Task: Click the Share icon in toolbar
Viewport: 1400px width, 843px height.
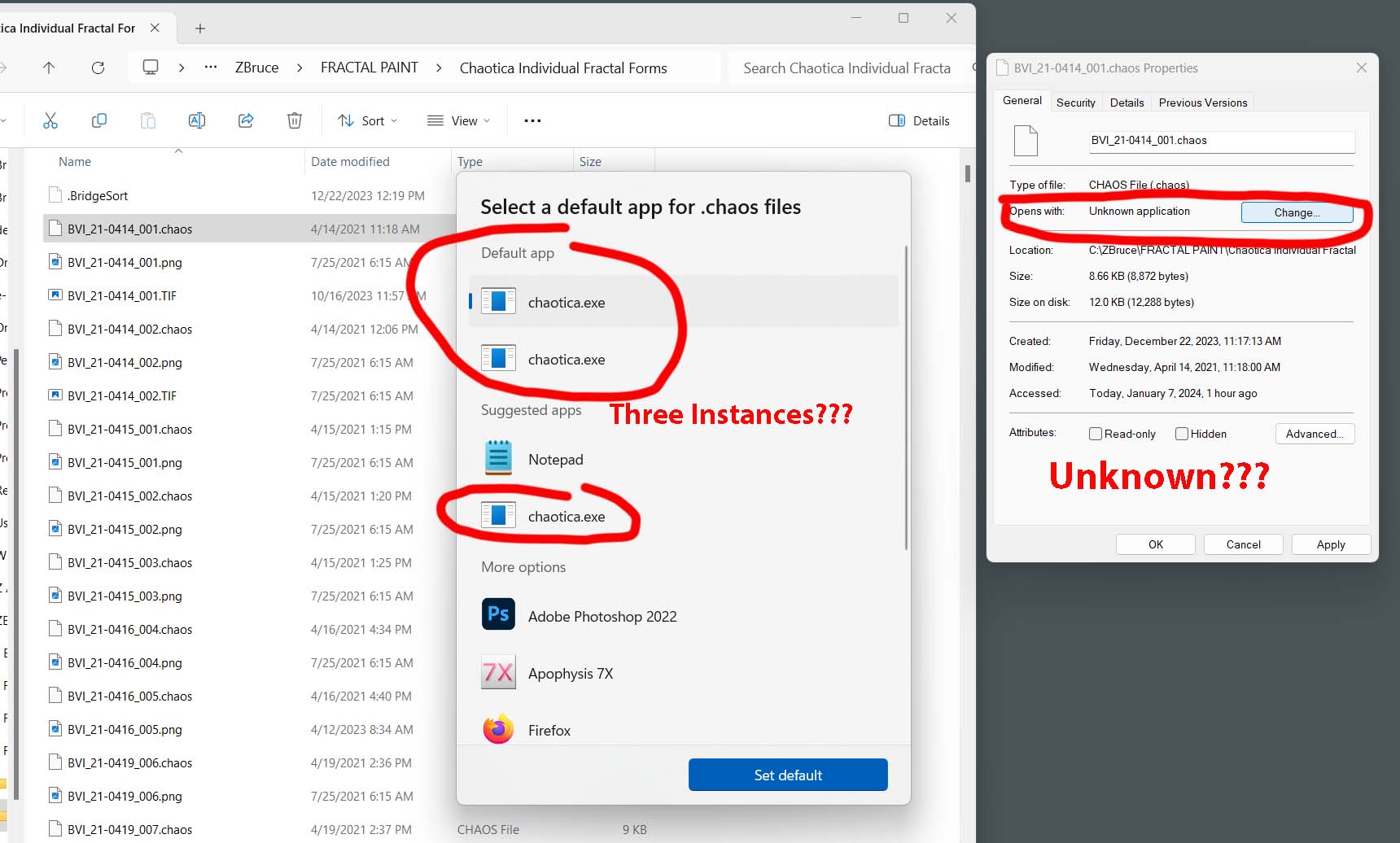Action: point(246,120)
